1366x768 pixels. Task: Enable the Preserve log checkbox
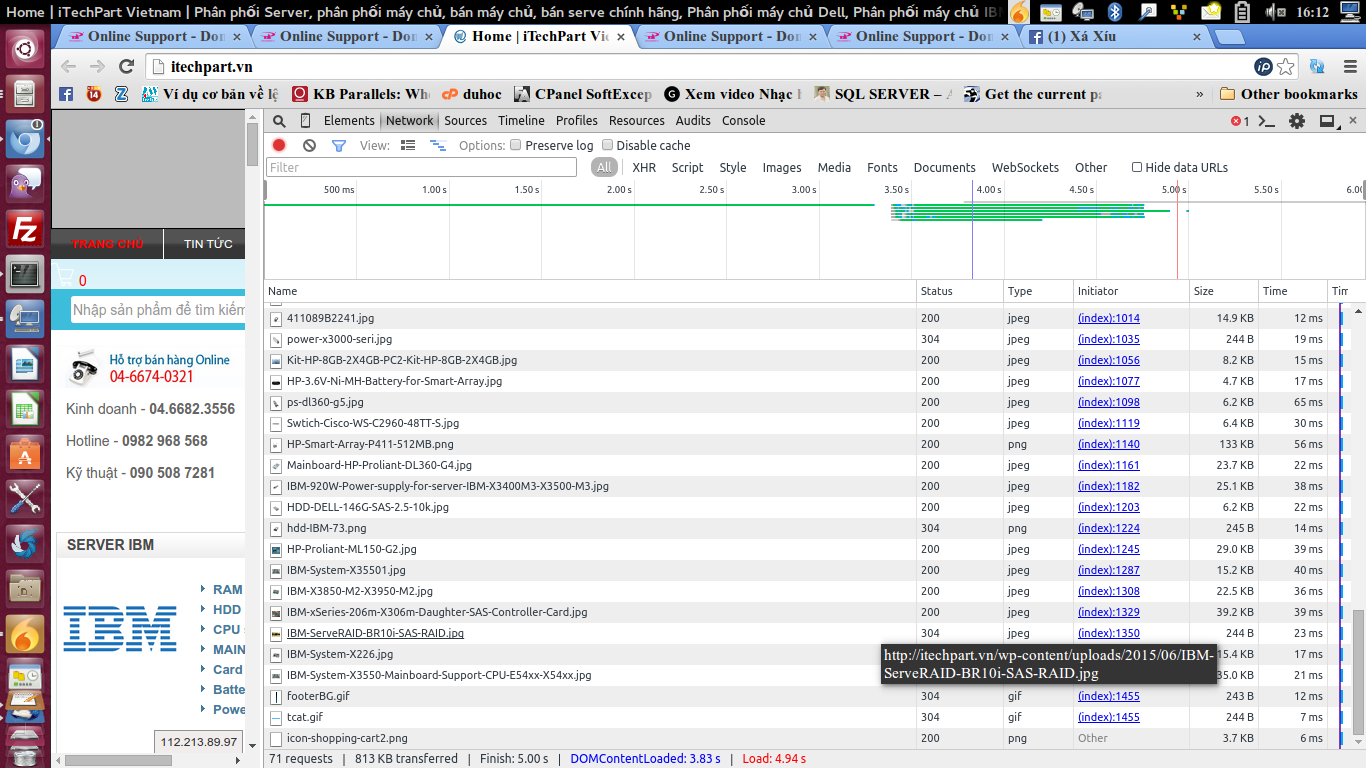[x=516, y=145]
